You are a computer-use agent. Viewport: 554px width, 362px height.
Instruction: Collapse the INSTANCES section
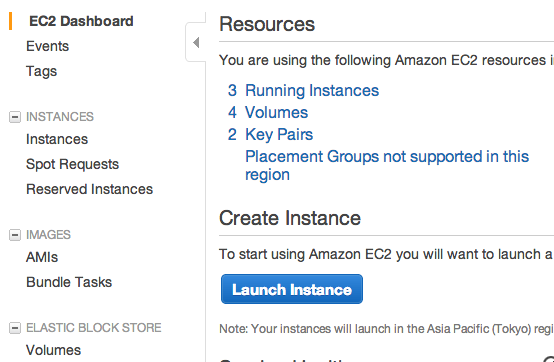pyautogui.click(x=14, y=117)
